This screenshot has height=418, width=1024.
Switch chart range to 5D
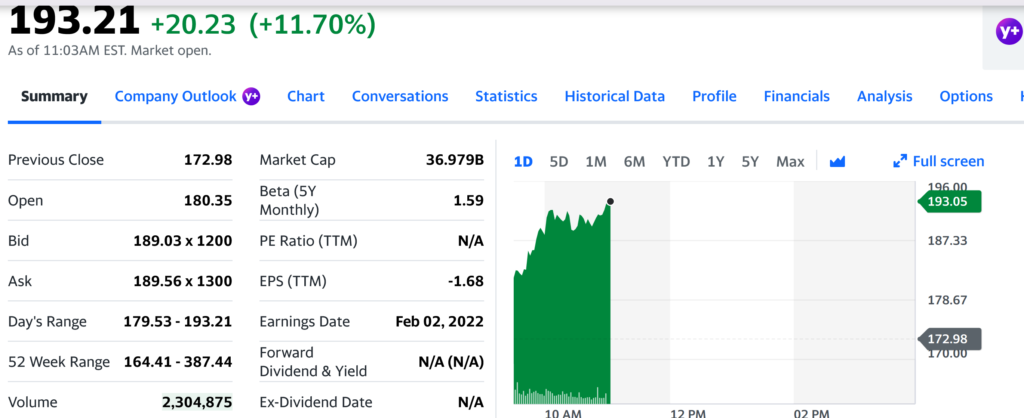click(559, 161)
